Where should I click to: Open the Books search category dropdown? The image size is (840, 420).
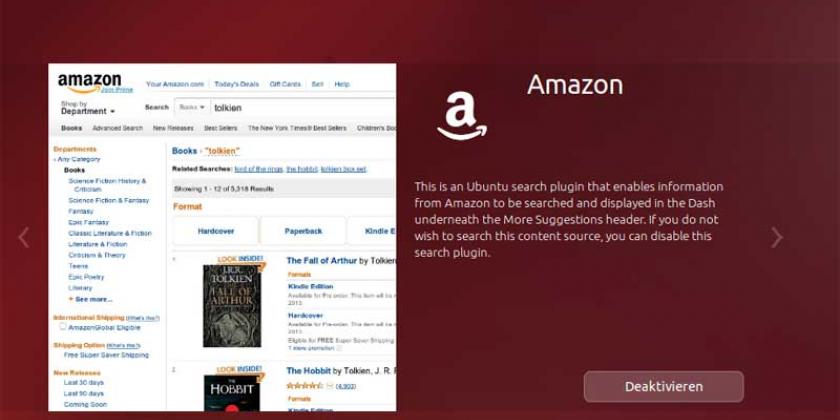tap(192, 107)
